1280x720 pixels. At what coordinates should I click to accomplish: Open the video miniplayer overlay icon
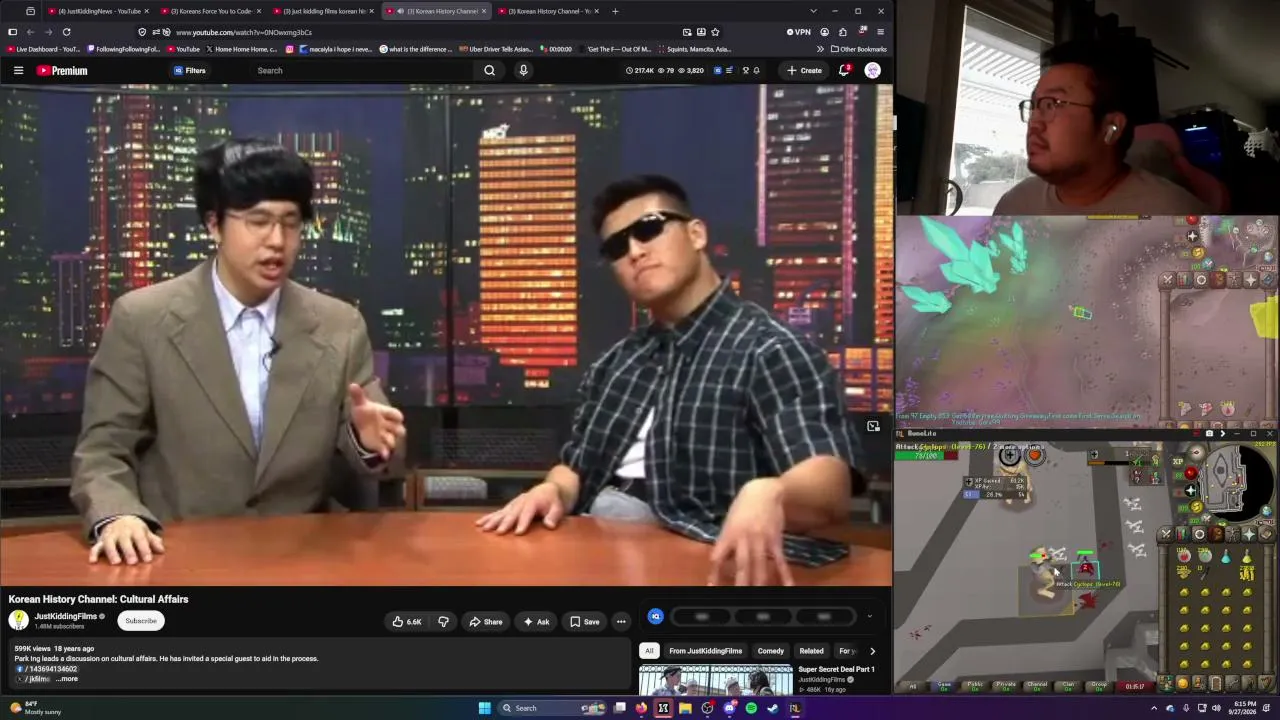point(873,426)
